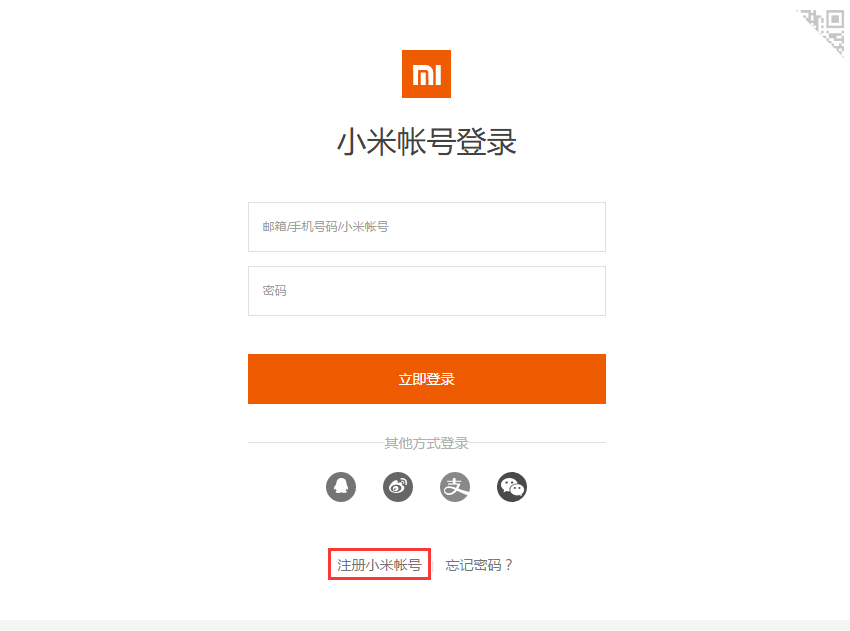The height and width of the screenshot is (631, 850).
Task: Select the WeChat login icon
Action: click(512, 487)
